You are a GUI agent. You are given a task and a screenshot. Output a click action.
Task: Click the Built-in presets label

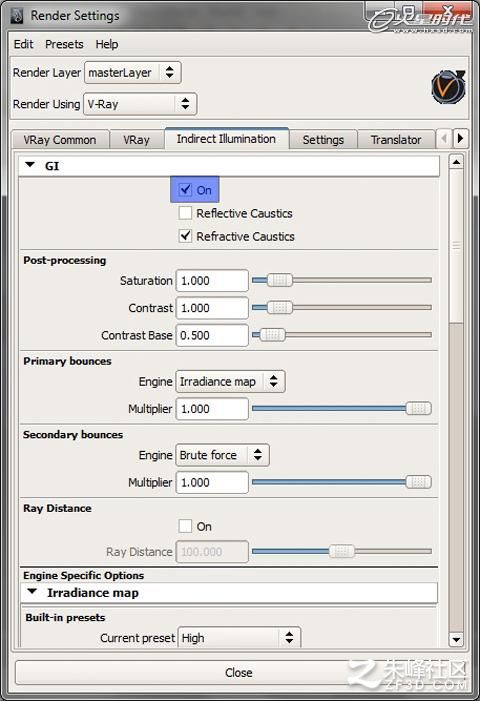(x=65, y=617)
